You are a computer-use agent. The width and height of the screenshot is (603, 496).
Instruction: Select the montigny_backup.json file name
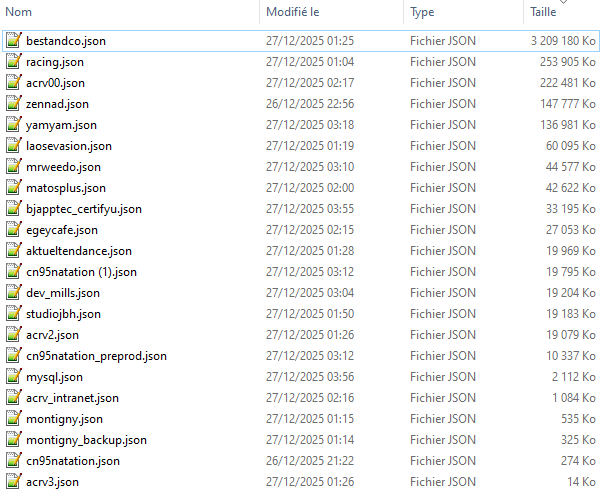[87, 440]
